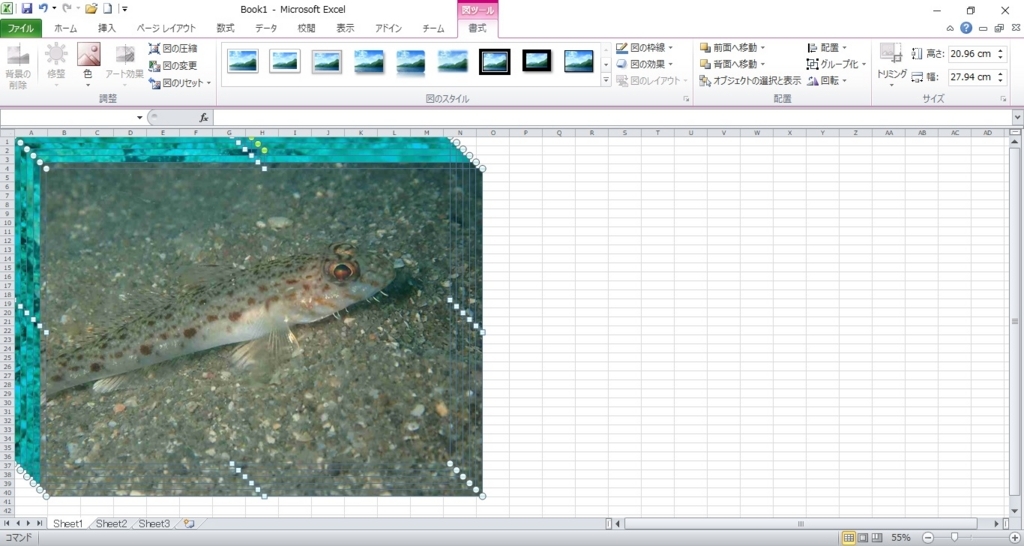Screen dimensions: 1024x546
Task: Open 図の効果 picture effects dropdown
Action: click(x=645, y=64)
